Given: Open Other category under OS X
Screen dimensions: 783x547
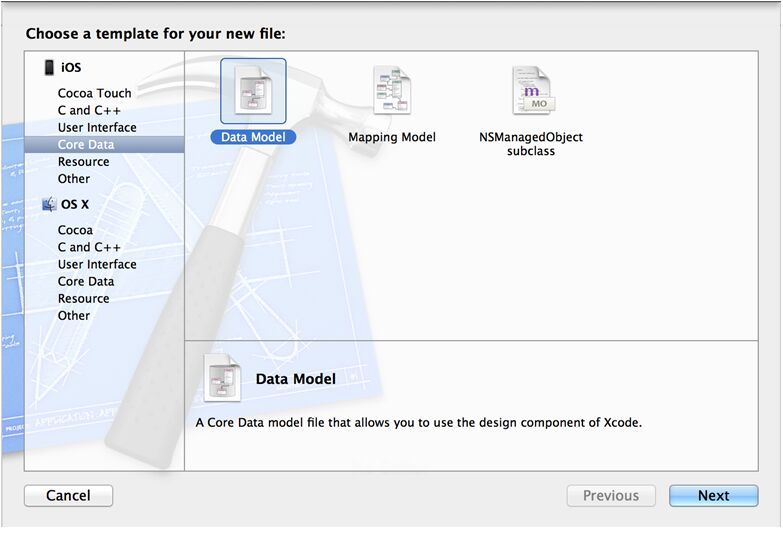Looking at the screenshot, I should click(74, 315).
